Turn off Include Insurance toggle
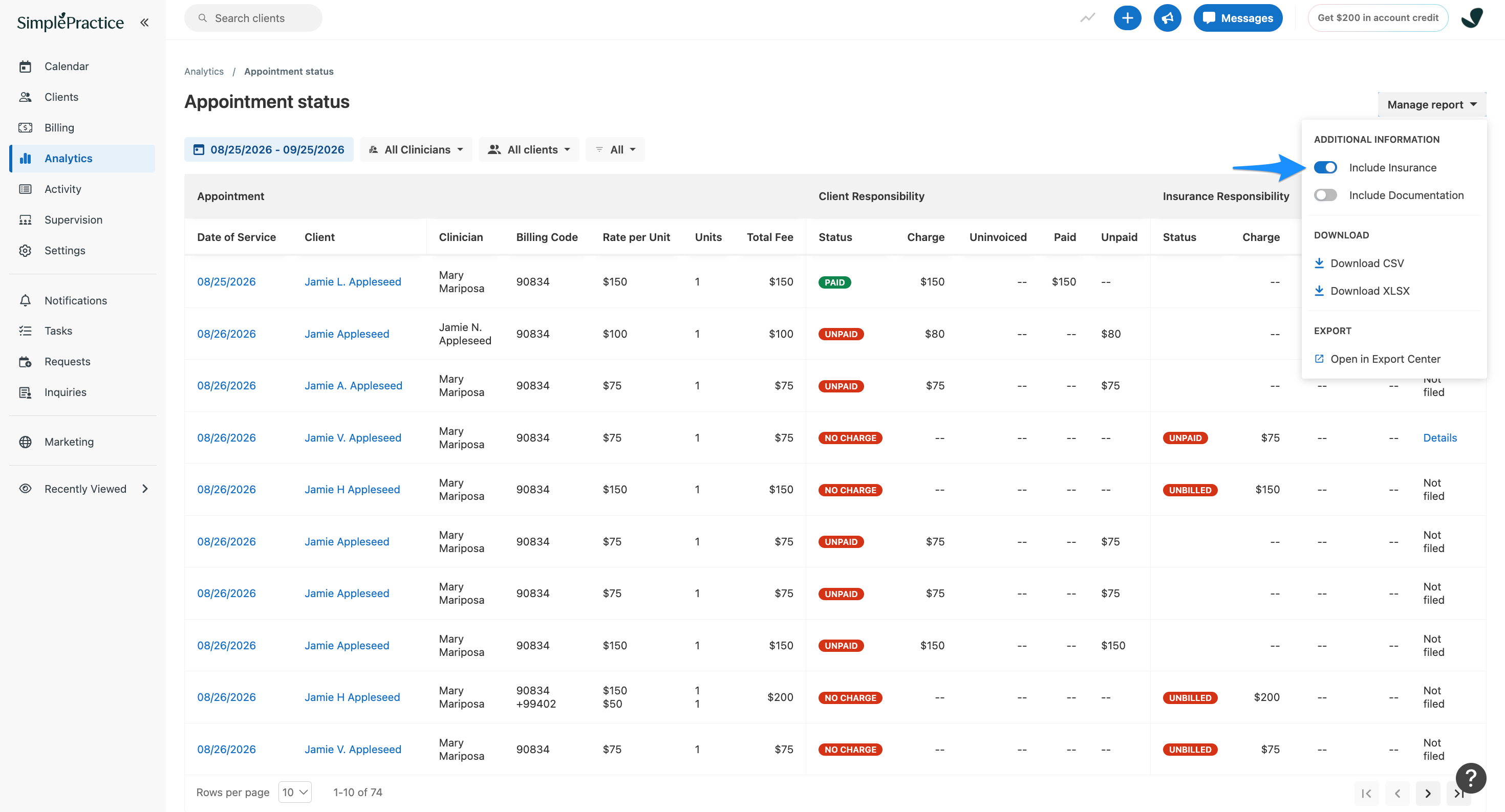 coord(1325,167)
